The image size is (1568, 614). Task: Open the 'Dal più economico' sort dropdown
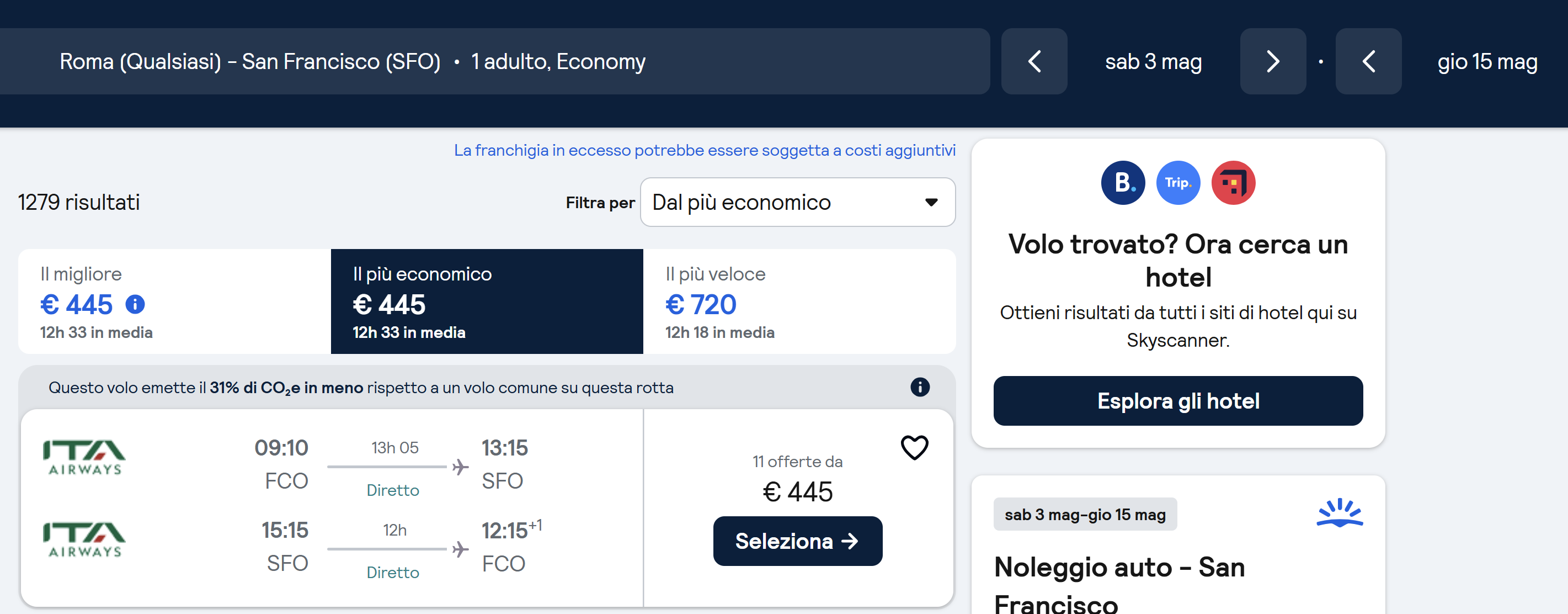797,202
